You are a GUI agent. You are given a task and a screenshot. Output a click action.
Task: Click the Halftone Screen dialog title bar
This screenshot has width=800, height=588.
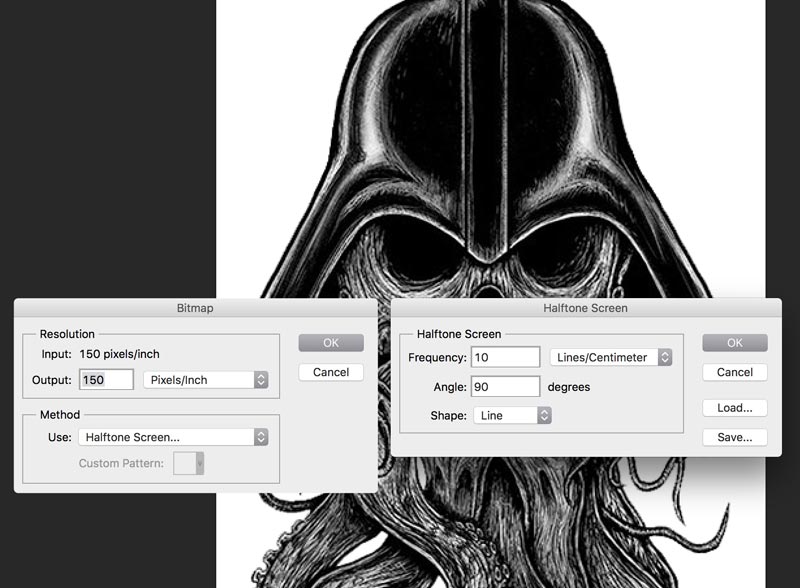[586, 308]
